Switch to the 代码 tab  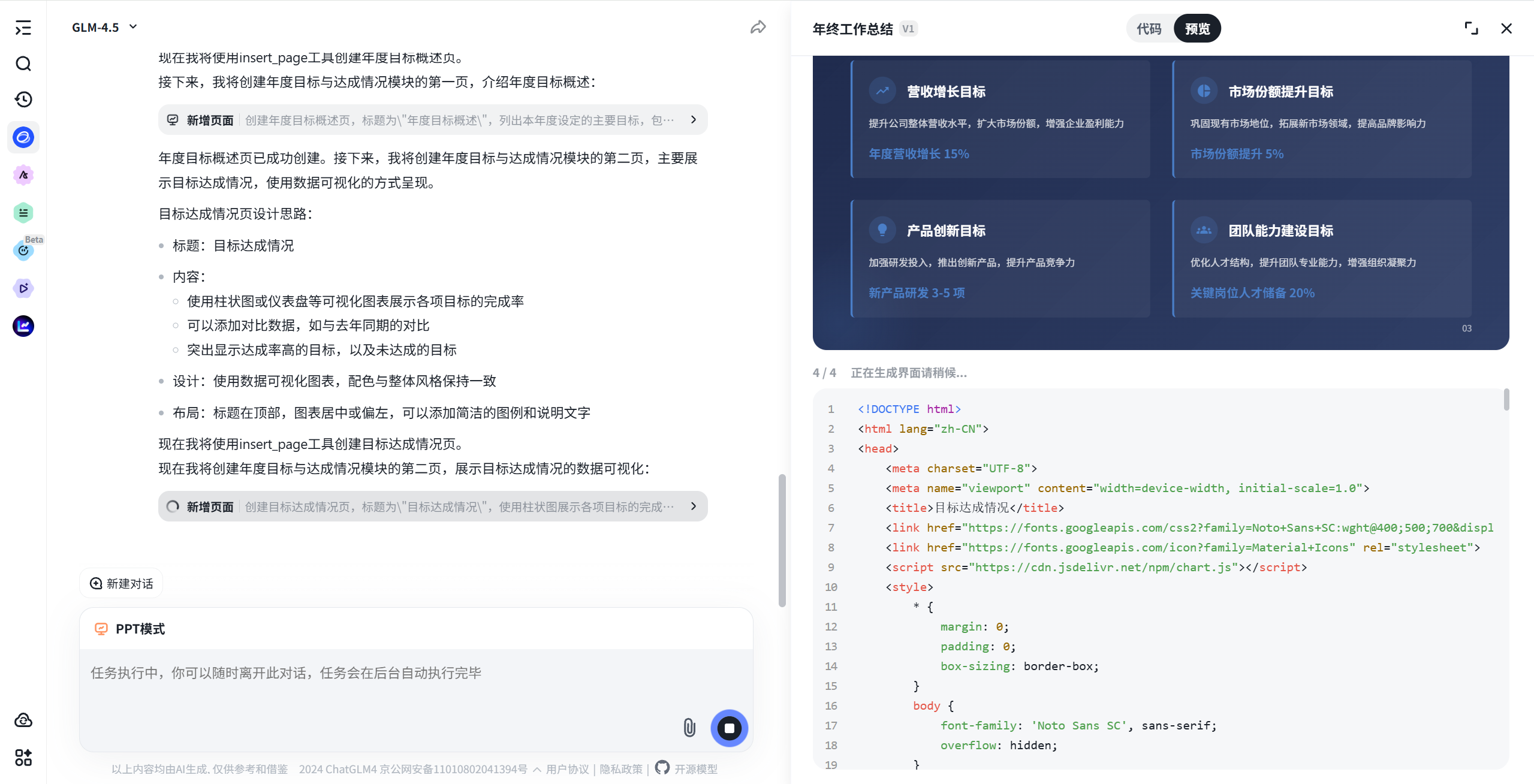pyautogui.click(x=1149, y=29)
